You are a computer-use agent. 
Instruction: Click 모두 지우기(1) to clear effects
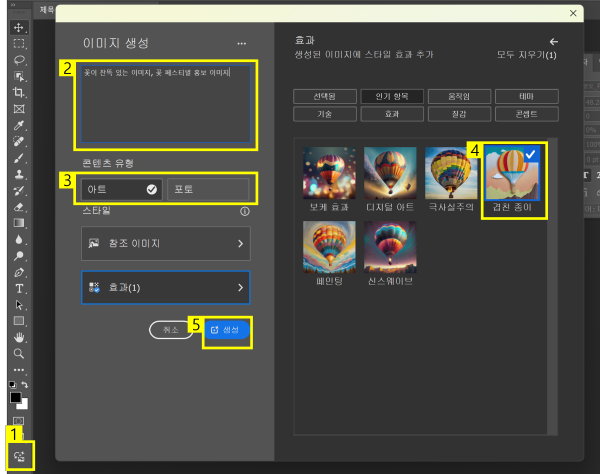pyautogui.click(x=527, y=55)
